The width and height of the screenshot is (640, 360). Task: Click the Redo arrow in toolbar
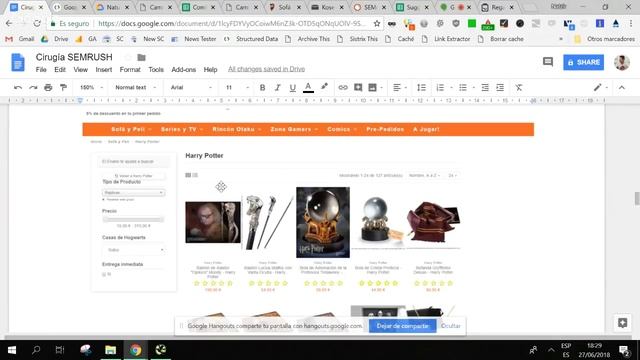33,87
